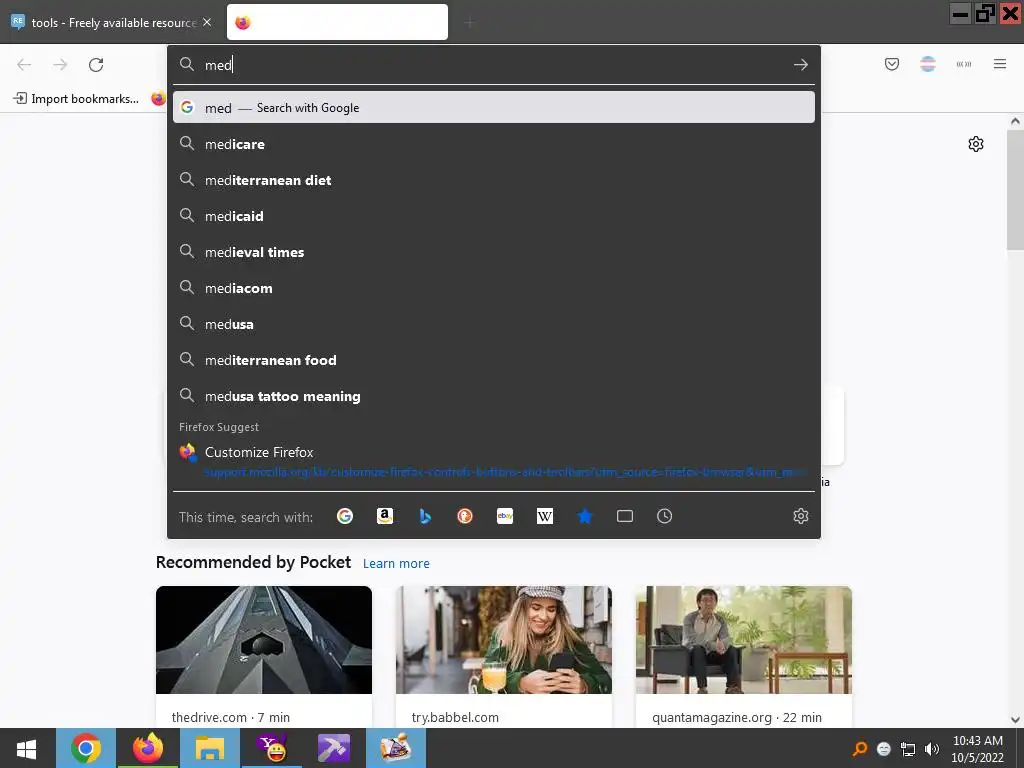The height and width of the screenshot is (768, 1024).
Task: Search bookmarks via the blue star icon
Action: coord(584,517)
